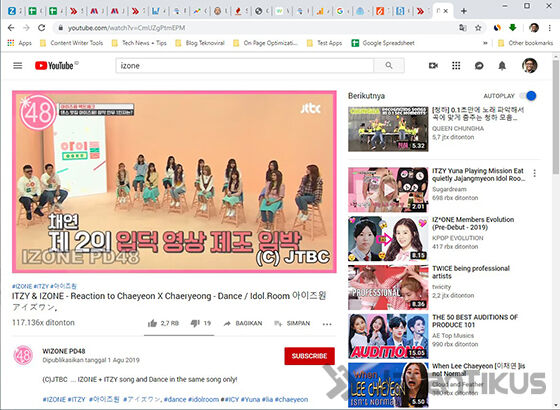Open IZ*ONE Members Evolution video title
Image resolution: width=560 pixels, height=410 pixels.
[473, 223]
